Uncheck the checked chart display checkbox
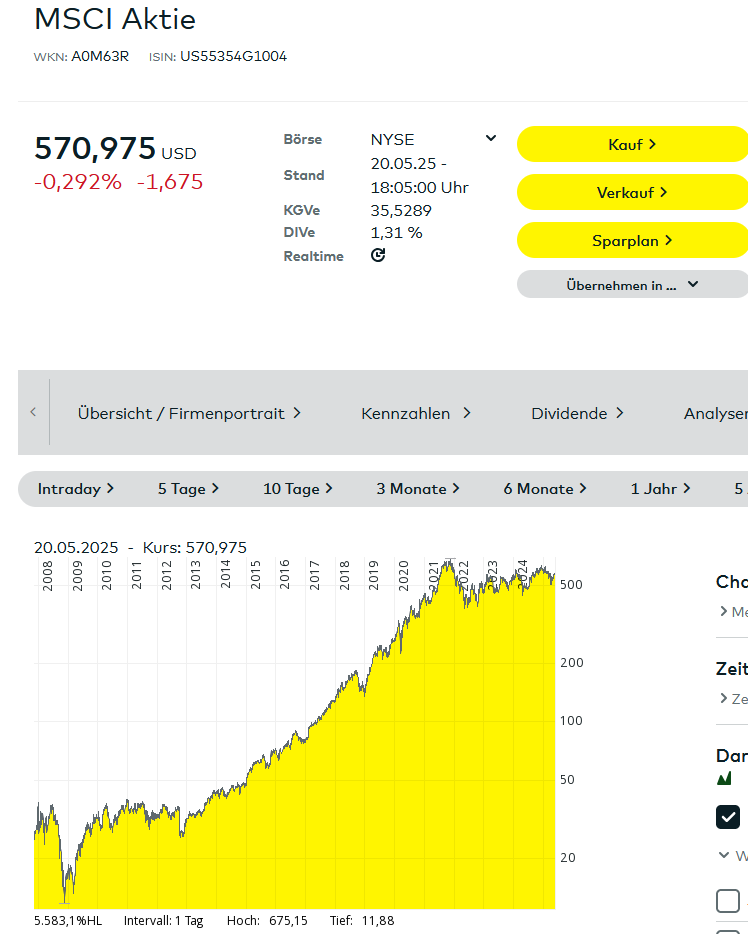Viewport: 748px width, 934px height. (x=728, y=817)
